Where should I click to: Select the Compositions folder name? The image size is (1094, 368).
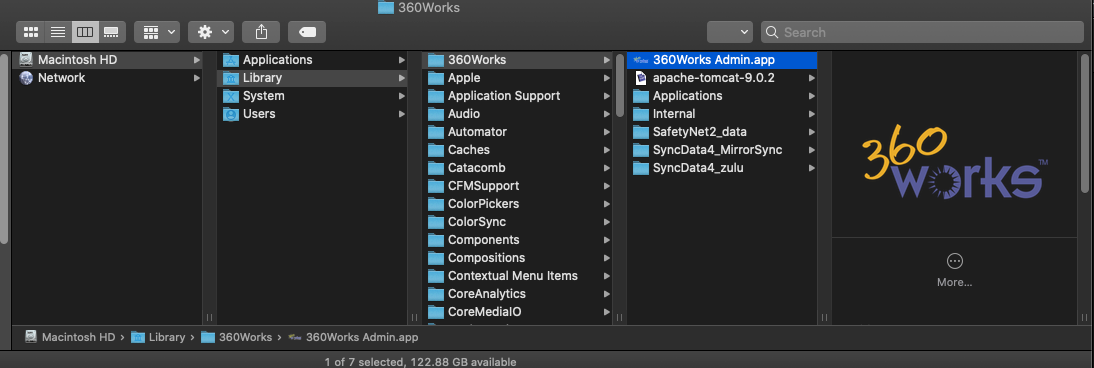pos(486,258)
